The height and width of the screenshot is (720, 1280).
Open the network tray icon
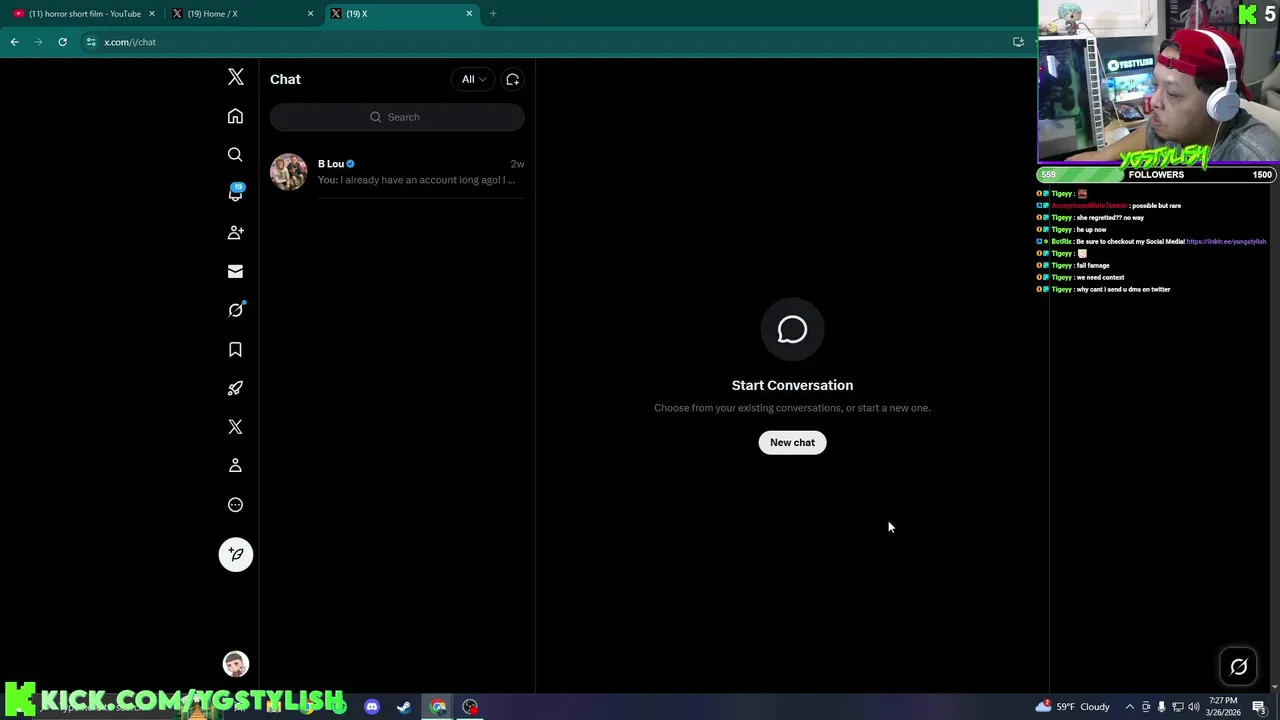coord(1177,707)
